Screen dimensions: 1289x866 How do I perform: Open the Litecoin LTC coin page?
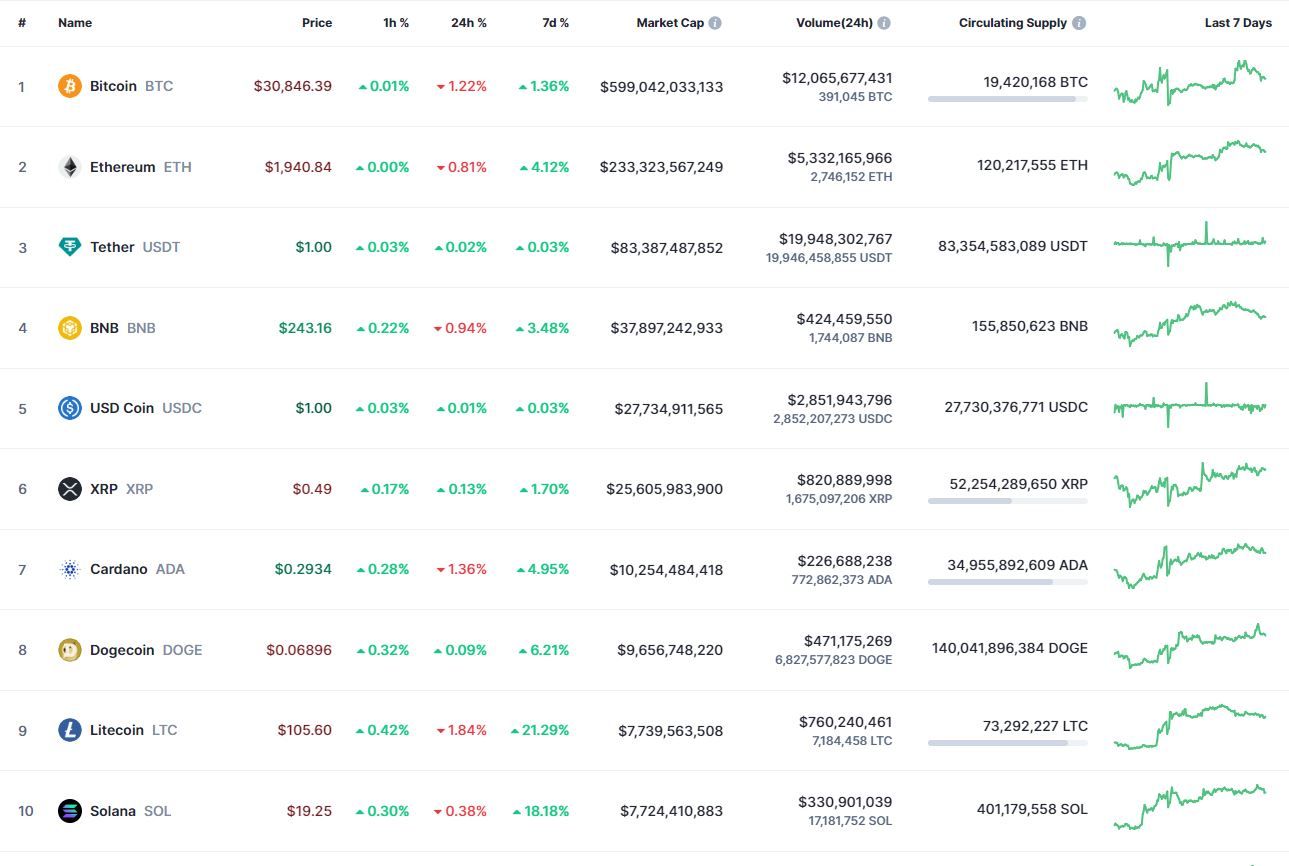133,730
